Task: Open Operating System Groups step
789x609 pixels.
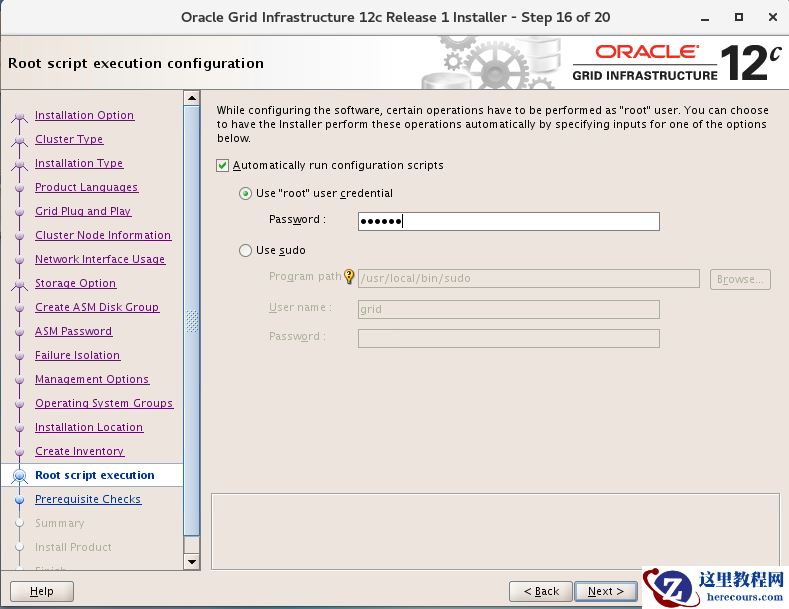Action: tap(104, 403)
